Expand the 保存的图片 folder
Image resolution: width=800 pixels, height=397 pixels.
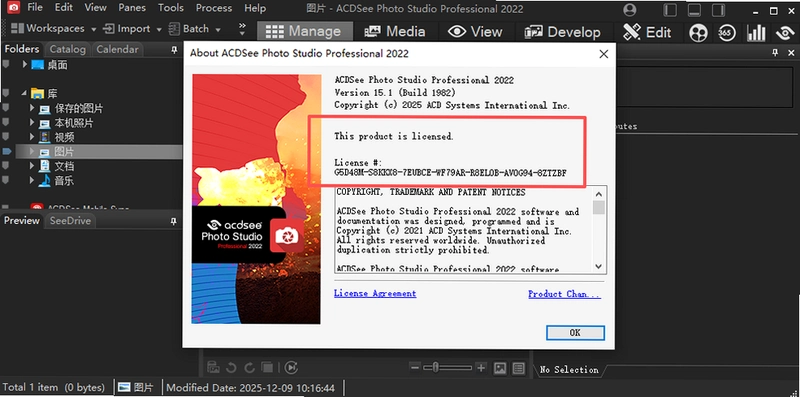click(32, 108)
